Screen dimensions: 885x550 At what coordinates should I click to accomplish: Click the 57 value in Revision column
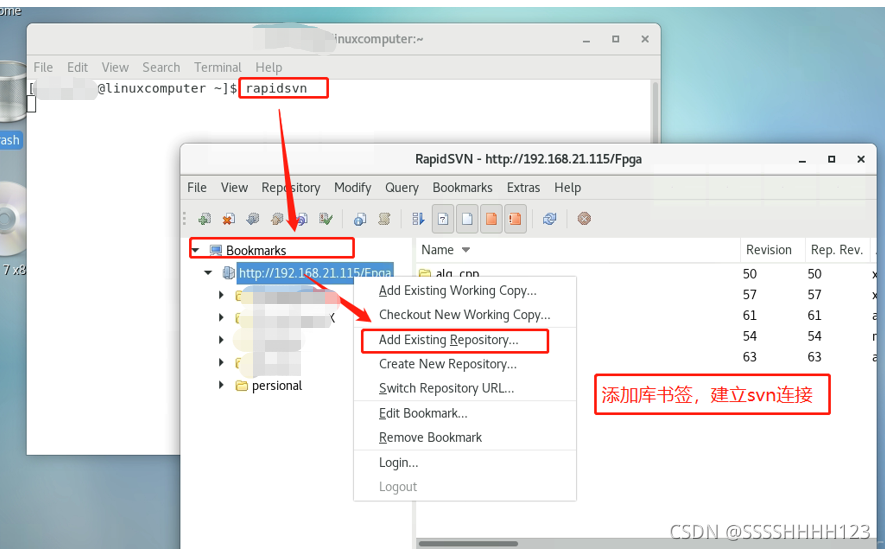[x=750, y=295]
